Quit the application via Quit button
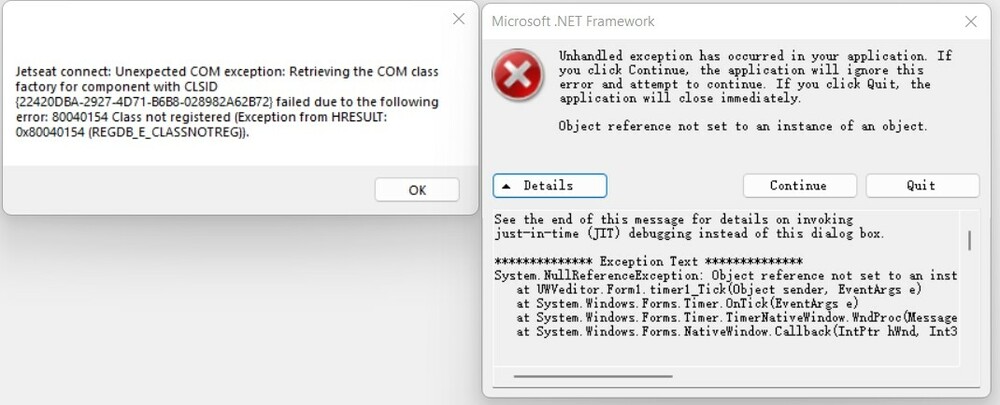The image size is (1000, 405). pos(921,186)
